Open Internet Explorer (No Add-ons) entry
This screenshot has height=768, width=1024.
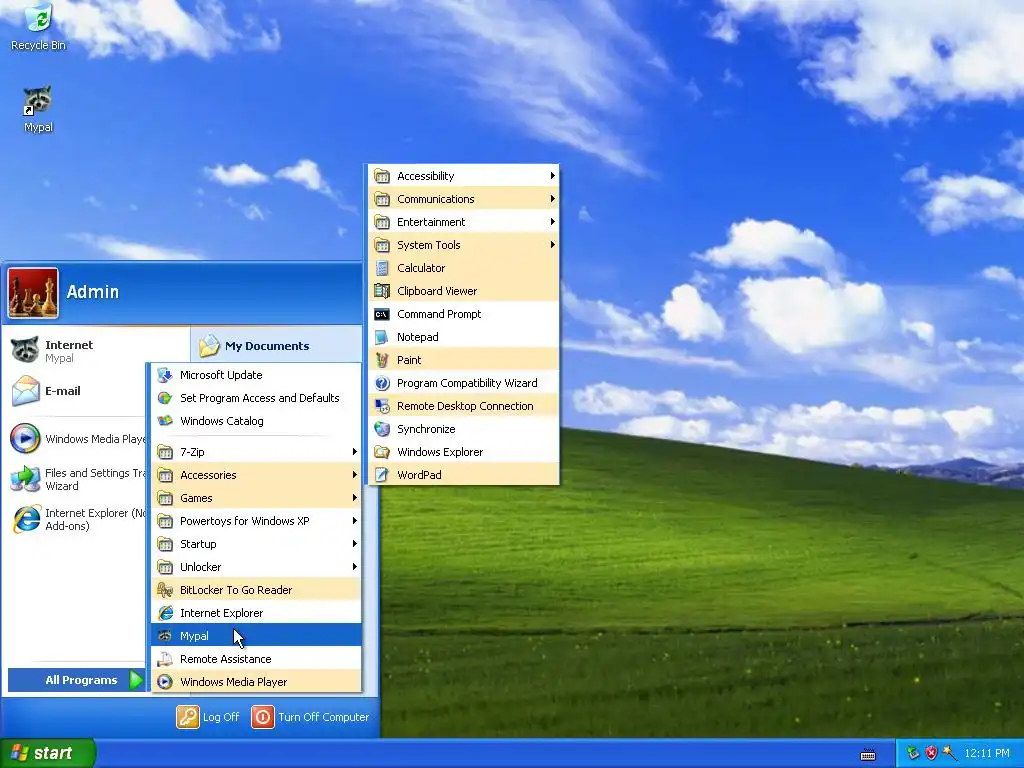tap(78, 519)
